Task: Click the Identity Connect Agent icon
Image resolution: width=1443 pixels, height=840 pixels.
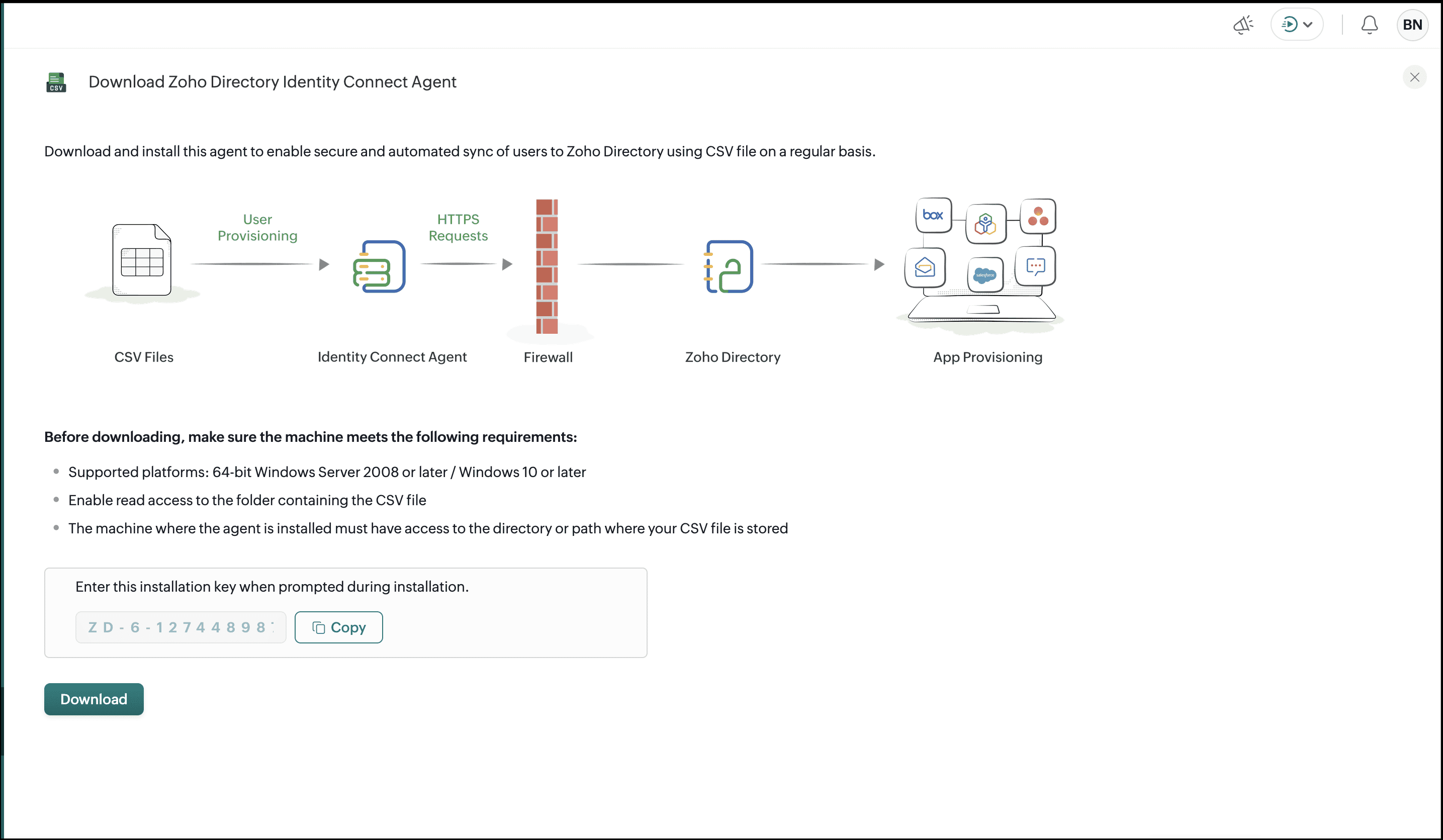Action: 379,266
